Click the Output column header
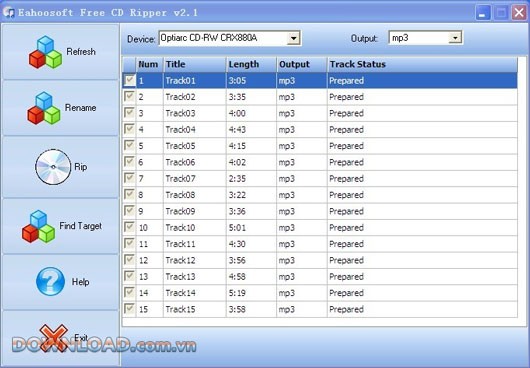Screen dimensions: 530x368 [x=302, y=64]
